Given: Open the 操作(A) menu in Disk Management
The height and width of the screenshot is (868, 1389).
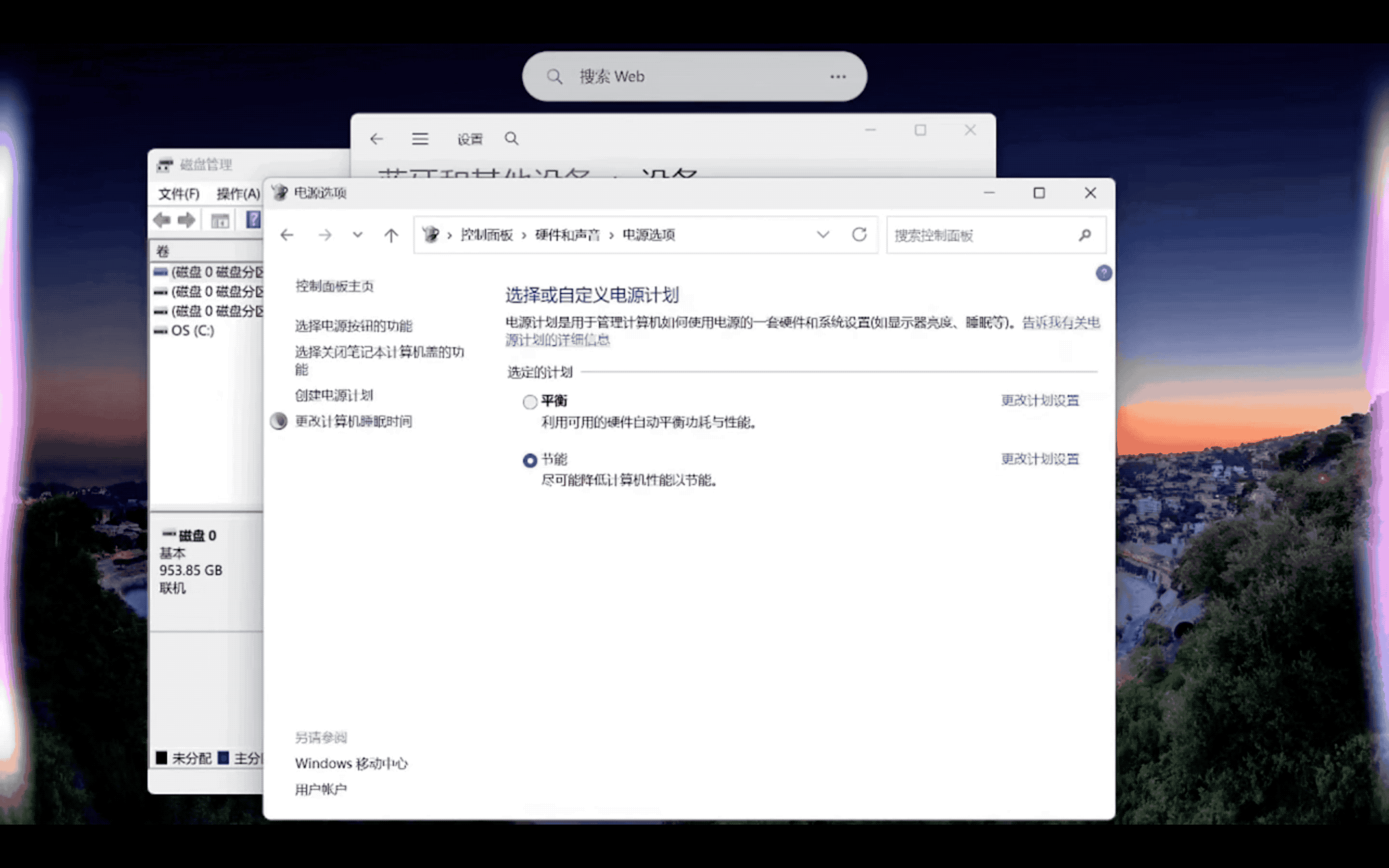Looking at the screenshot, I should click(238, 194).
